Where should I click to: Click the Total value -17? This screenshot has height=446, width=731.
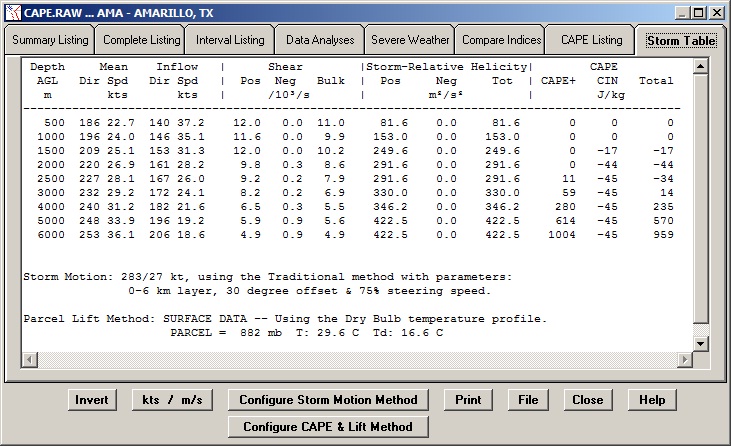[x=663, y=151]
